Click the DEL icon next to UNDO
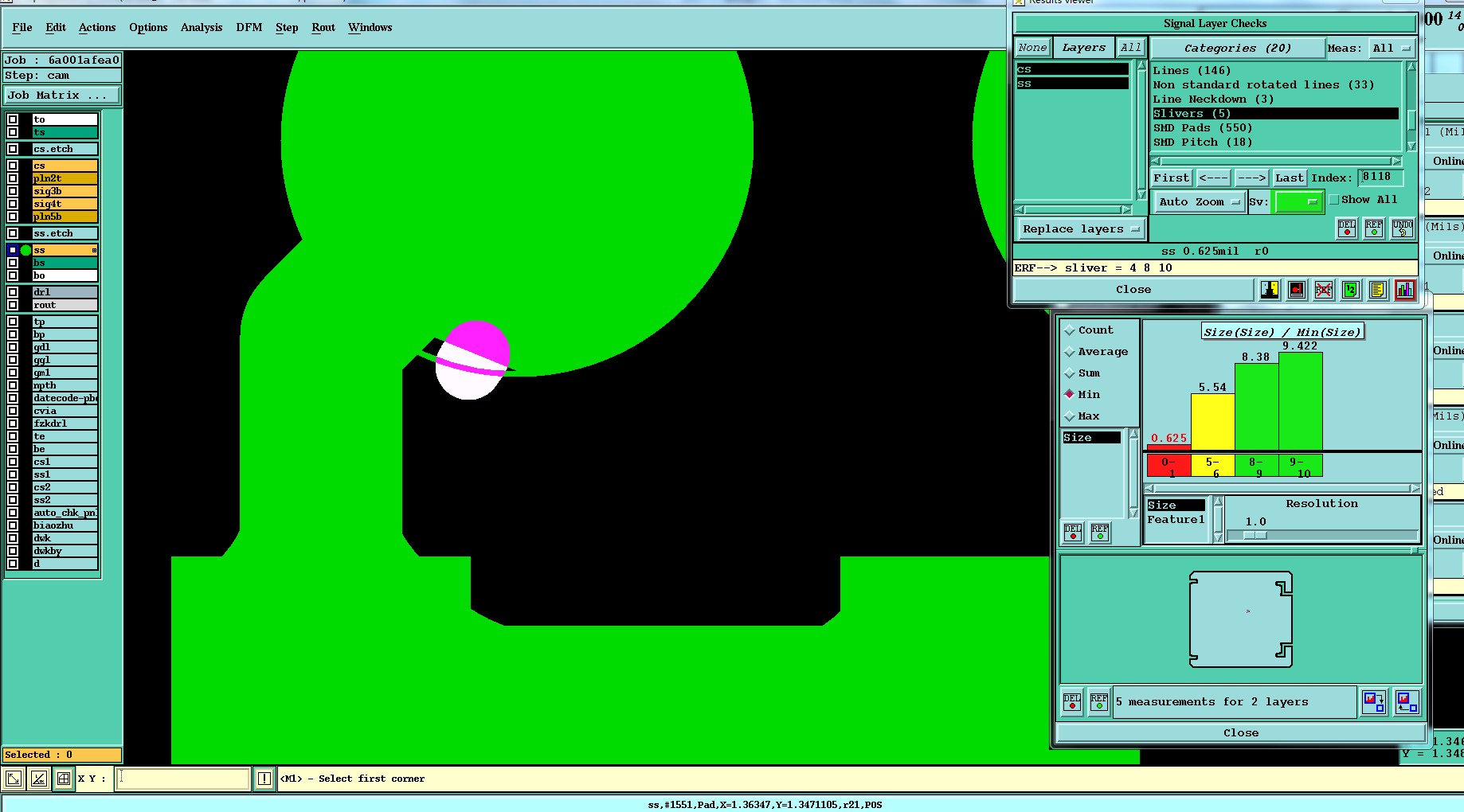The image size is (1464, 812). [1347, 228]
